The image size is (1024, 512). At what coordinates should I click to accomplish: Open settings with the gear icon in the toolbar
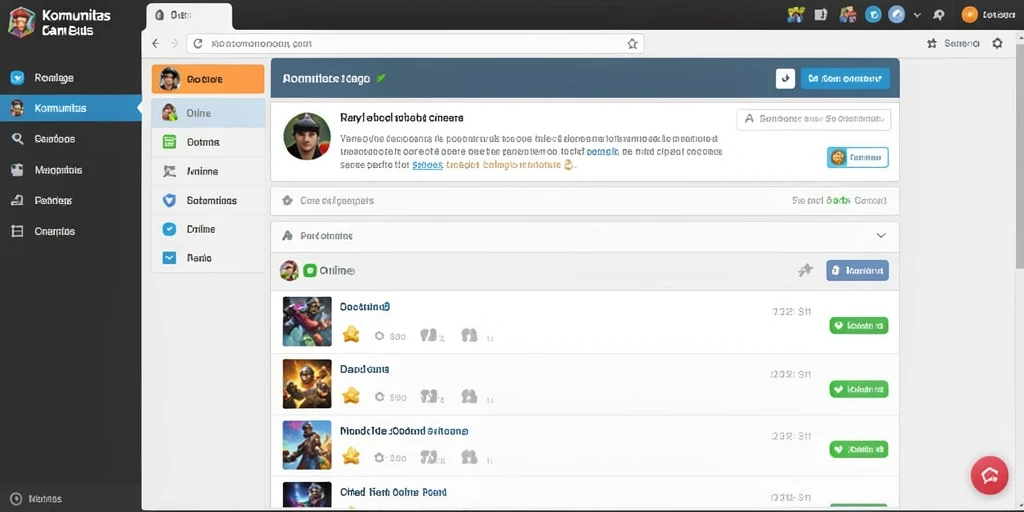tap(997, 44)
